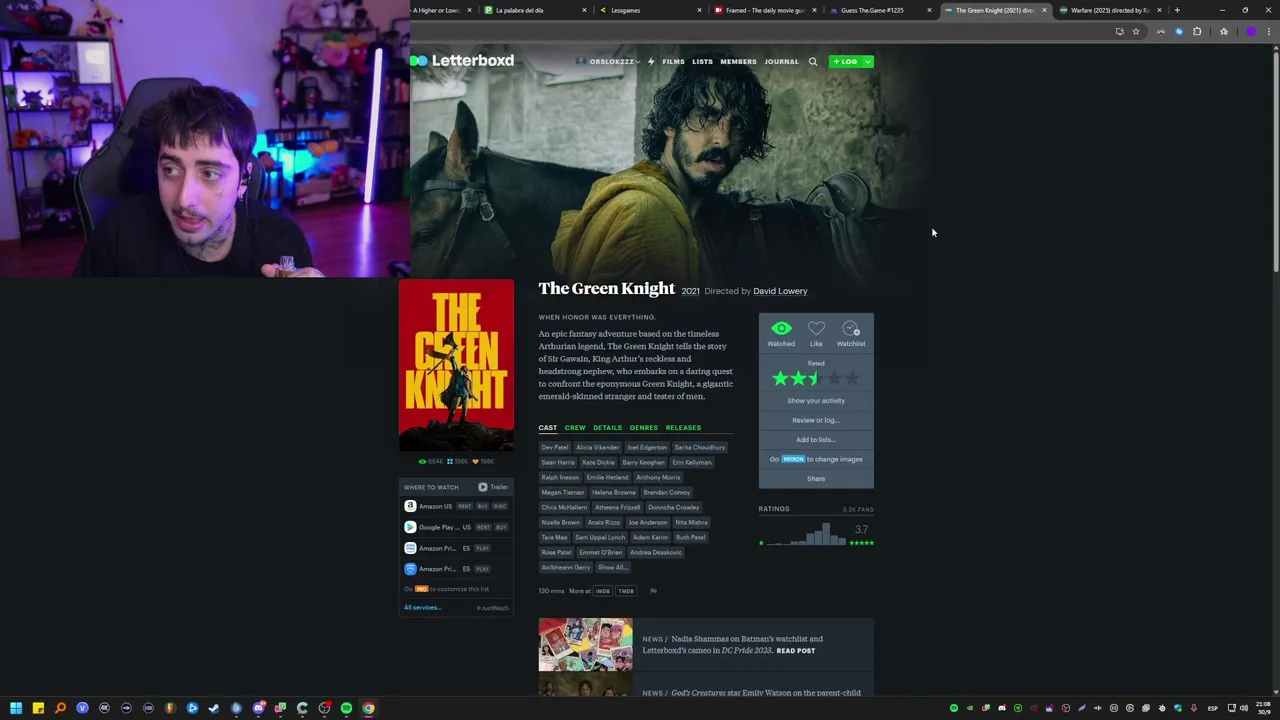Viewport: 1280px width, 720px height.
Task: Click RENT on the Amazon US row
Action: point(464,506)
